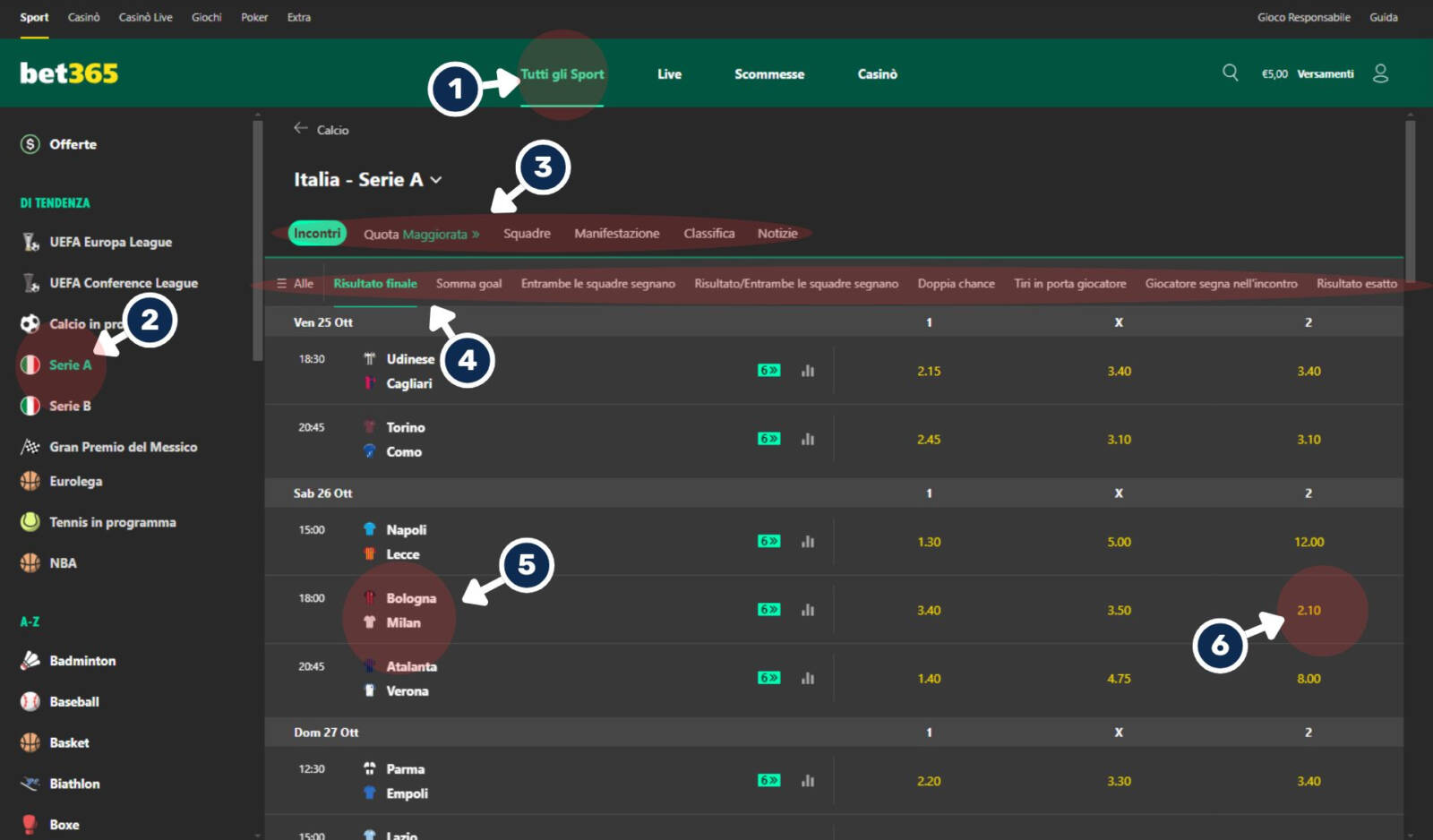
Task: Pick Bologna win odds 3.40
Action: tap(929, 610)
